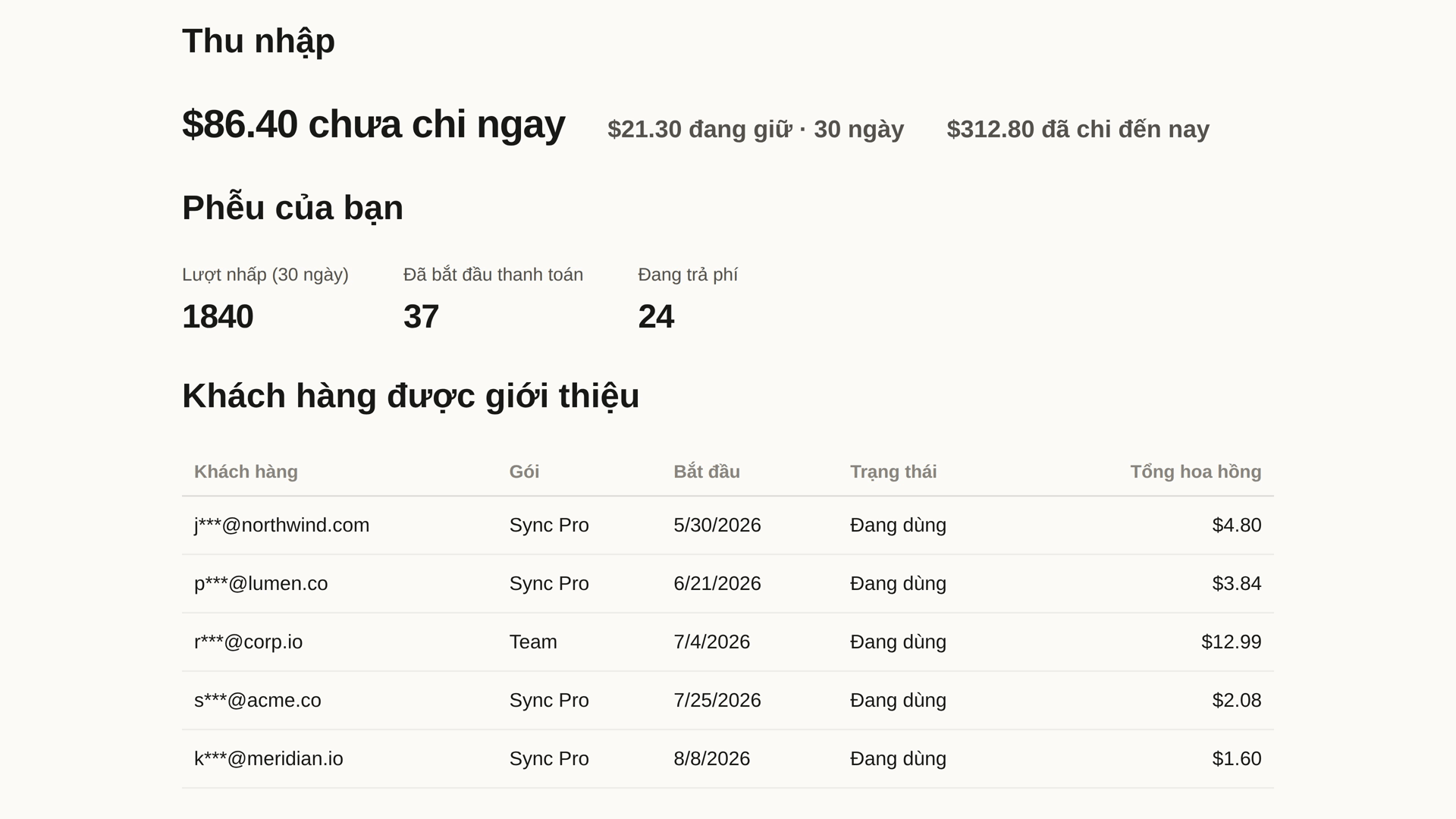Click 'Đã bắt đầu thanh toán' label
Screen dimensions: 1456x819
point(493,275)
